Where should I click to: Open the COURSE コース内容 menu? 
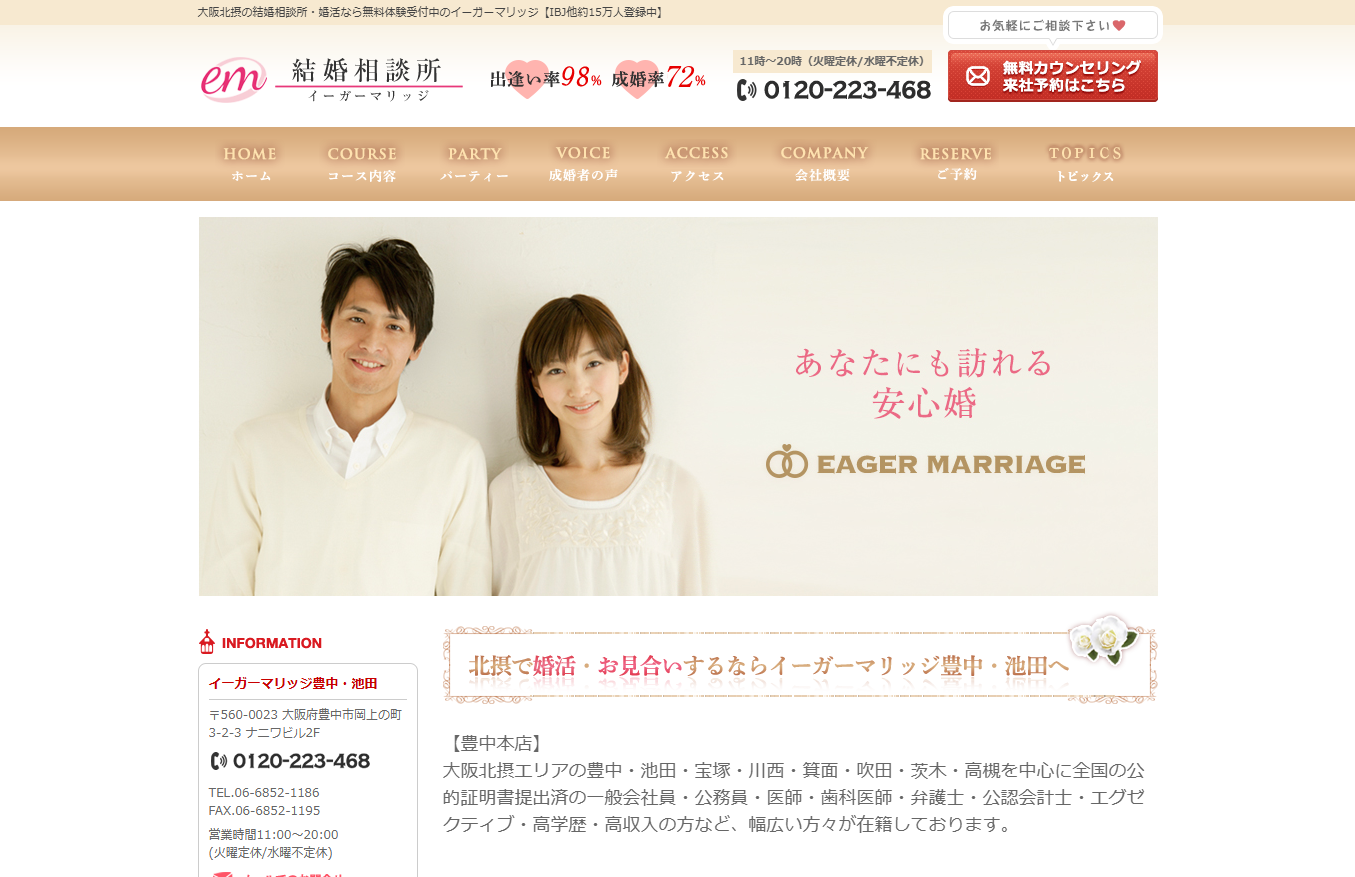[x=362, y=164]
